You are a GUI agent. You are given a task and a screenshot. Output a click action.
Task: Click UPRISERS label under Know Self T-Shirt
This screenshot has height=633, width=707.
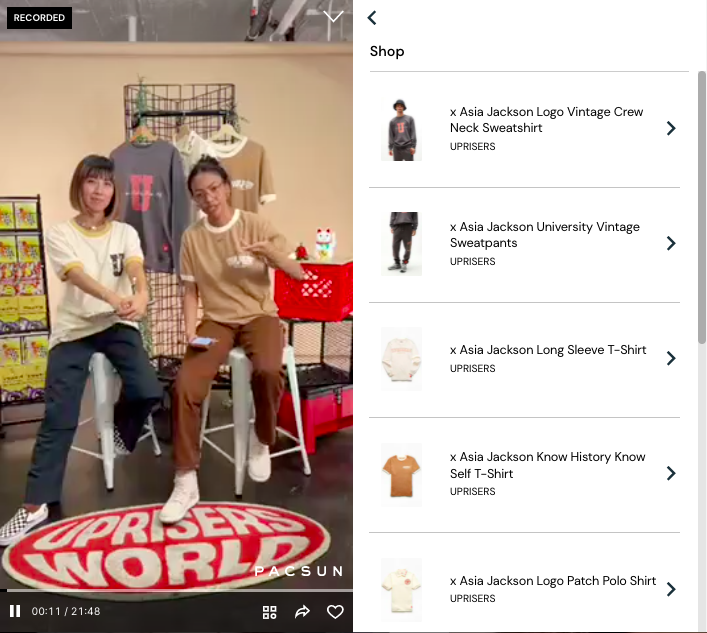pyautogui.click(x=473, y=491)
